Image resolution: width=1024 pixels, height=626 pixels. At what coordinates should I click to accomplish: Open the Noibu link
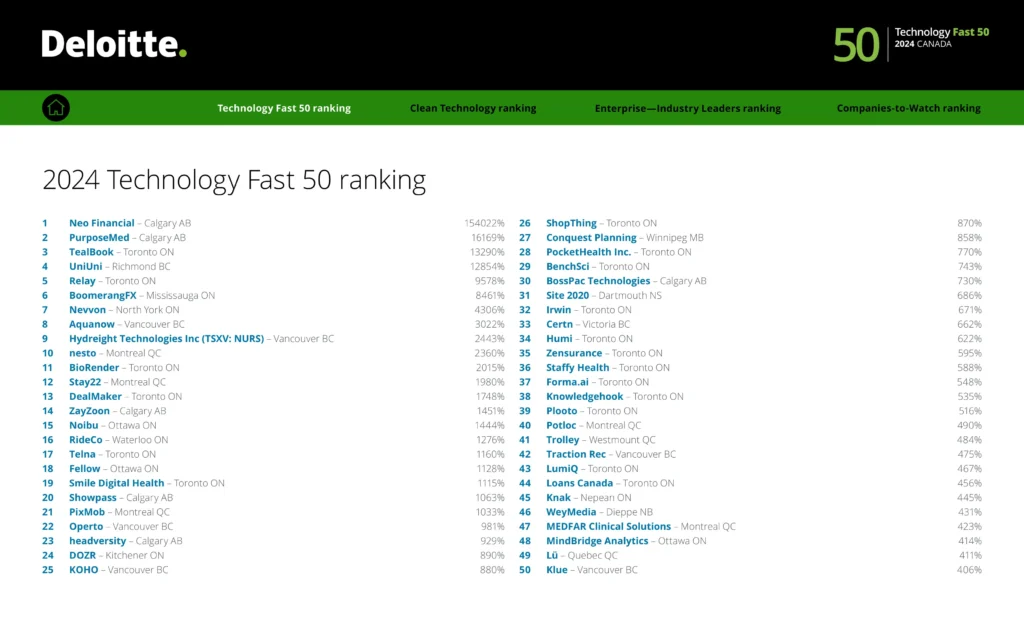84,425
